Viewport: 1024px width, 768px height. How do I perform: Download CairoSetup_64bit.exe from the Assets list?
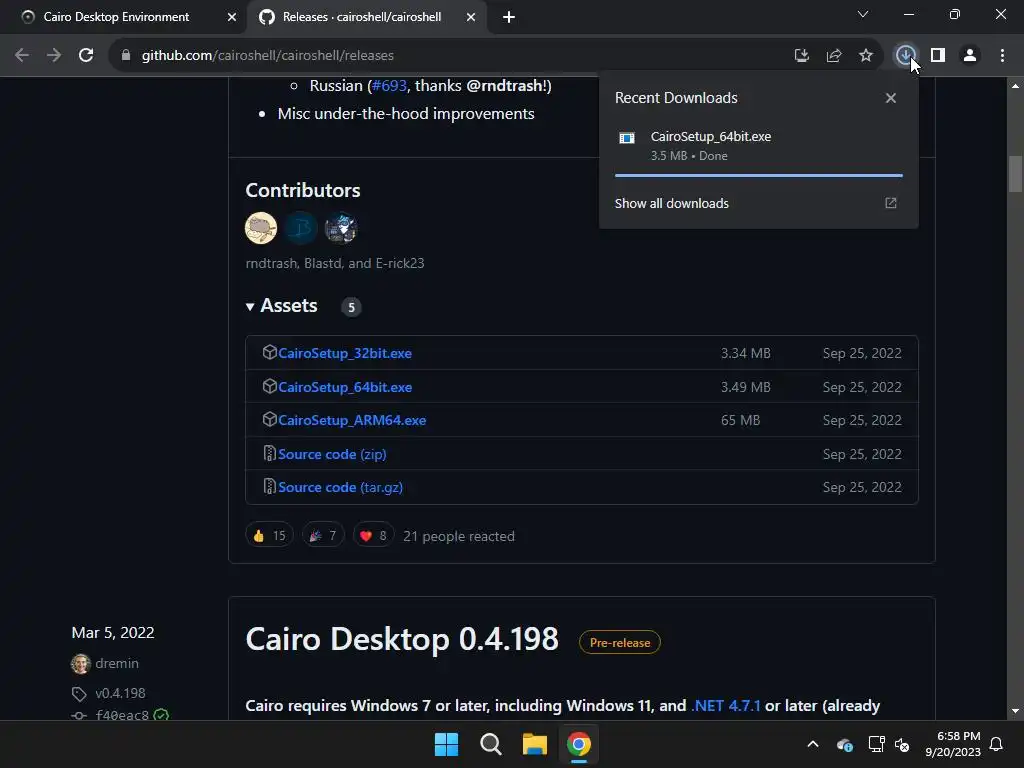point(345,387)
